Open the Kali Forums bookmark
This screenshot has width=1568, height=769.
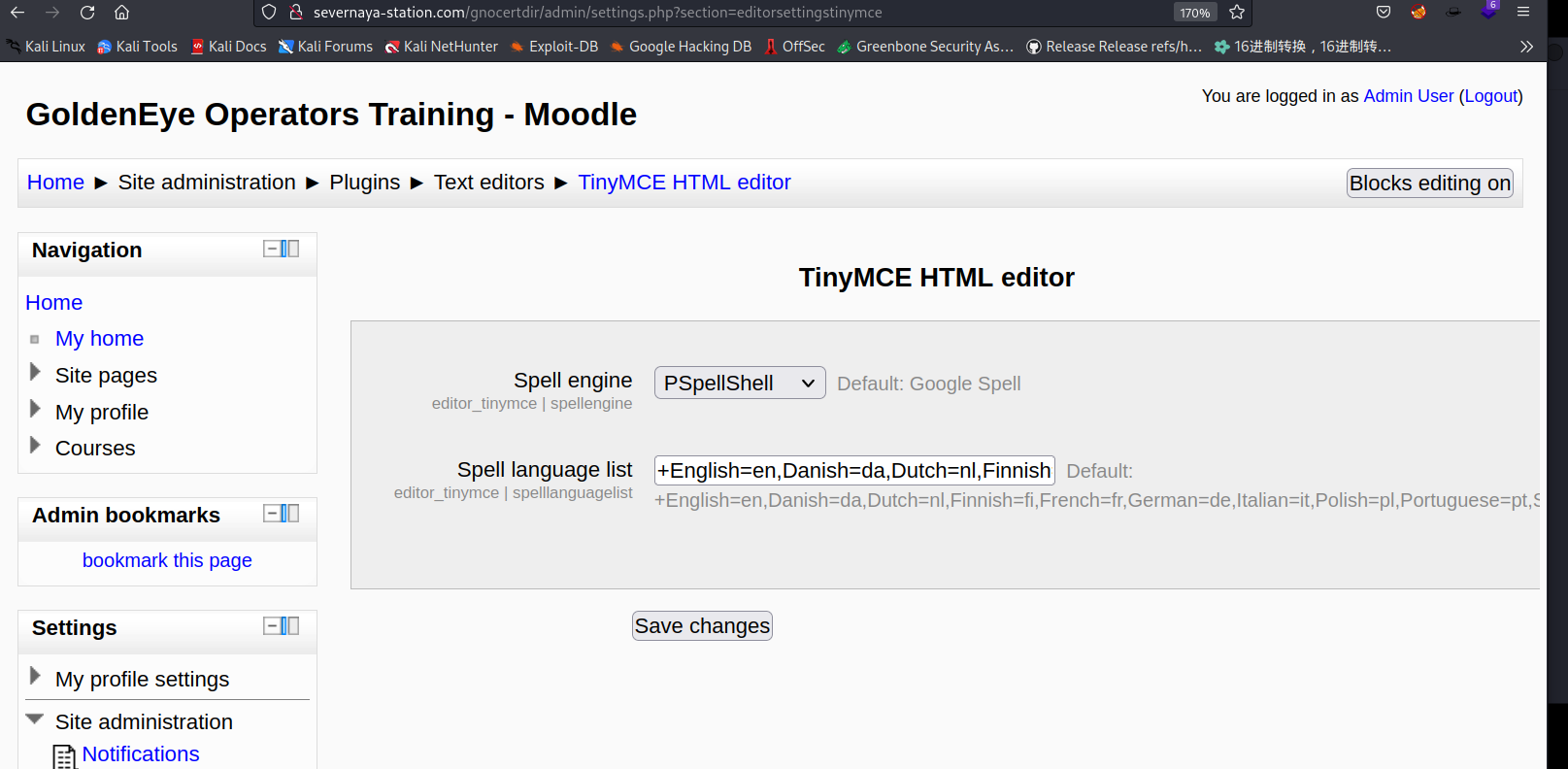tap(325, 47)
